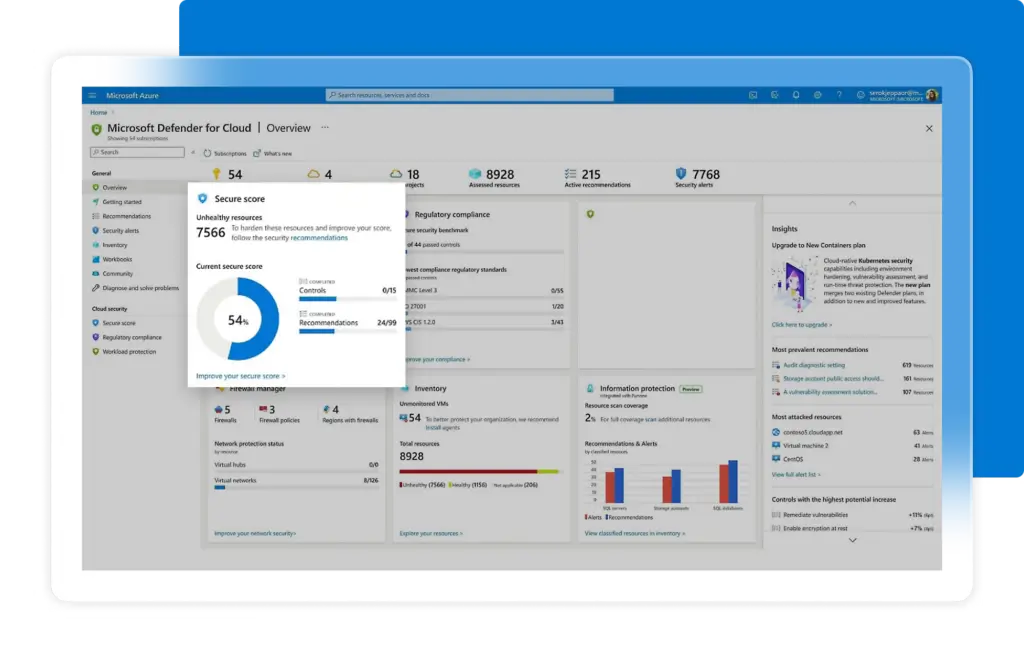This screenshot has height=657, width=1024.
Task: Click the Total resources health bar
Action: point(480,472)
